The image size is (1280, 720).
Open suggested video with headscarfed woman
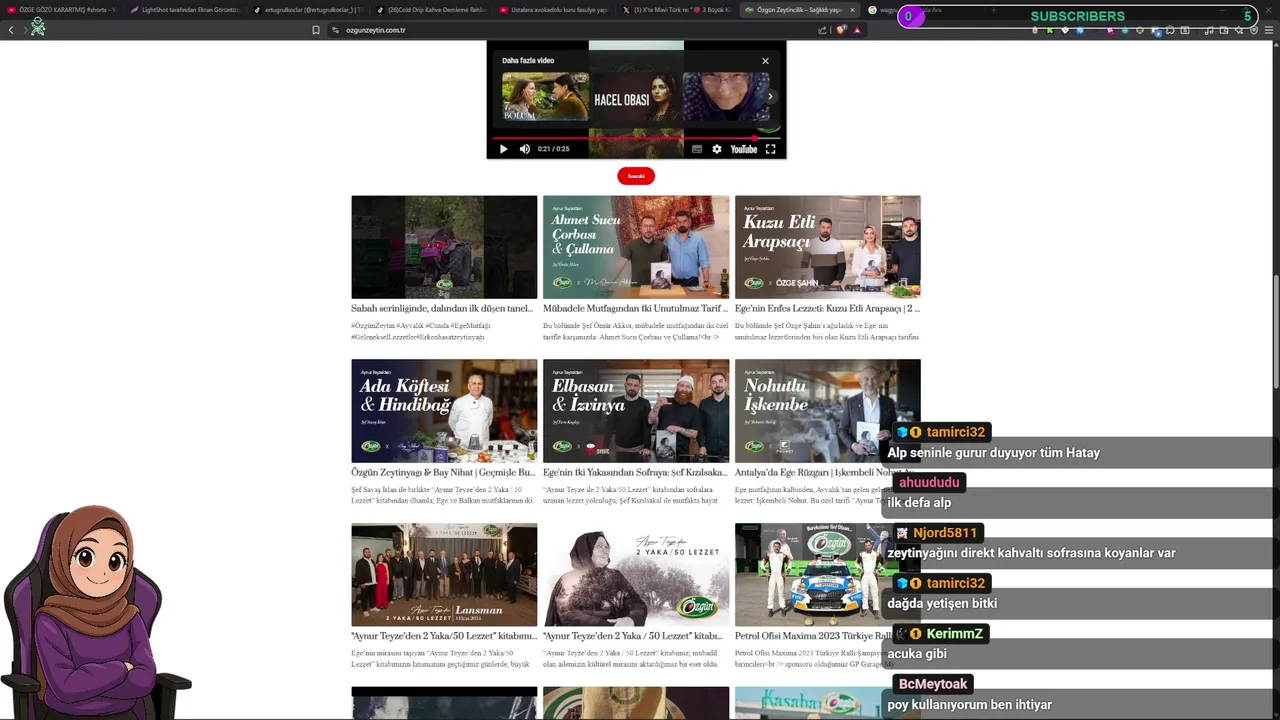coord(726,96)
